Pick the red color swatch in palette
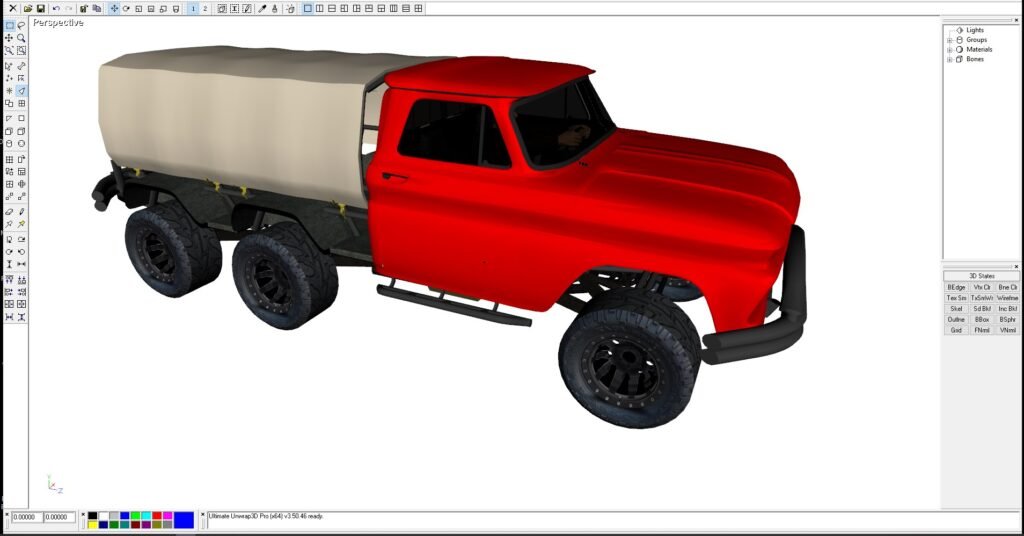The width and height of the screenshot is (1024, 536). 157,515
